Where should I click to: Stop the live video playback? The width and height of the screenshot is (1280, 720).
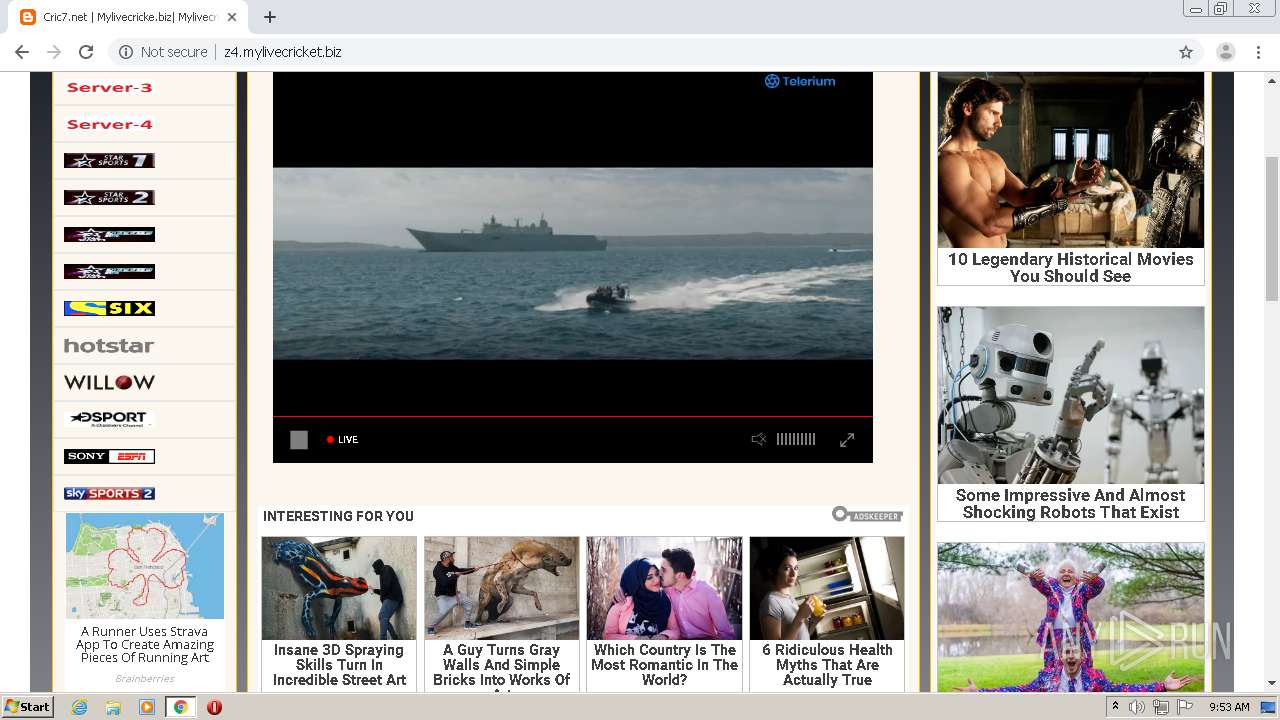pos(299,440)
